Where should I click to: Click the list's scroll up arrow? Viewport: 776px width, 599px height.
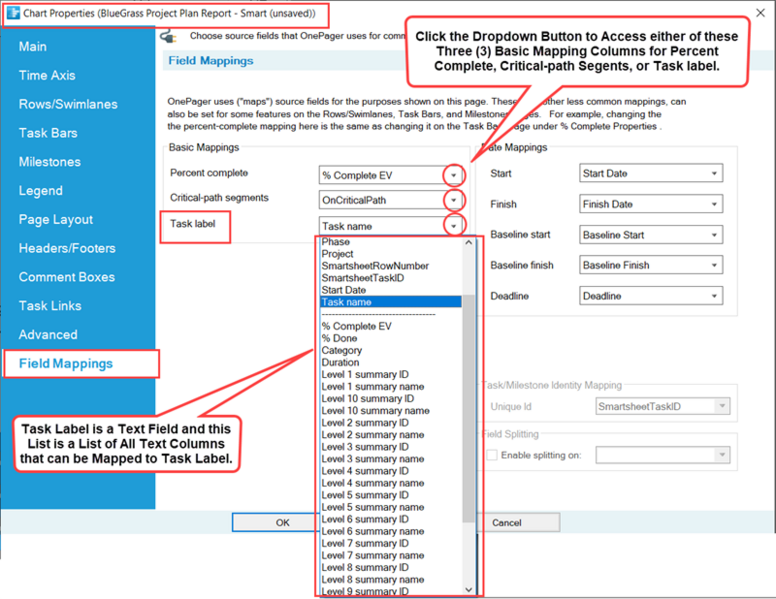tap(468, 243)
